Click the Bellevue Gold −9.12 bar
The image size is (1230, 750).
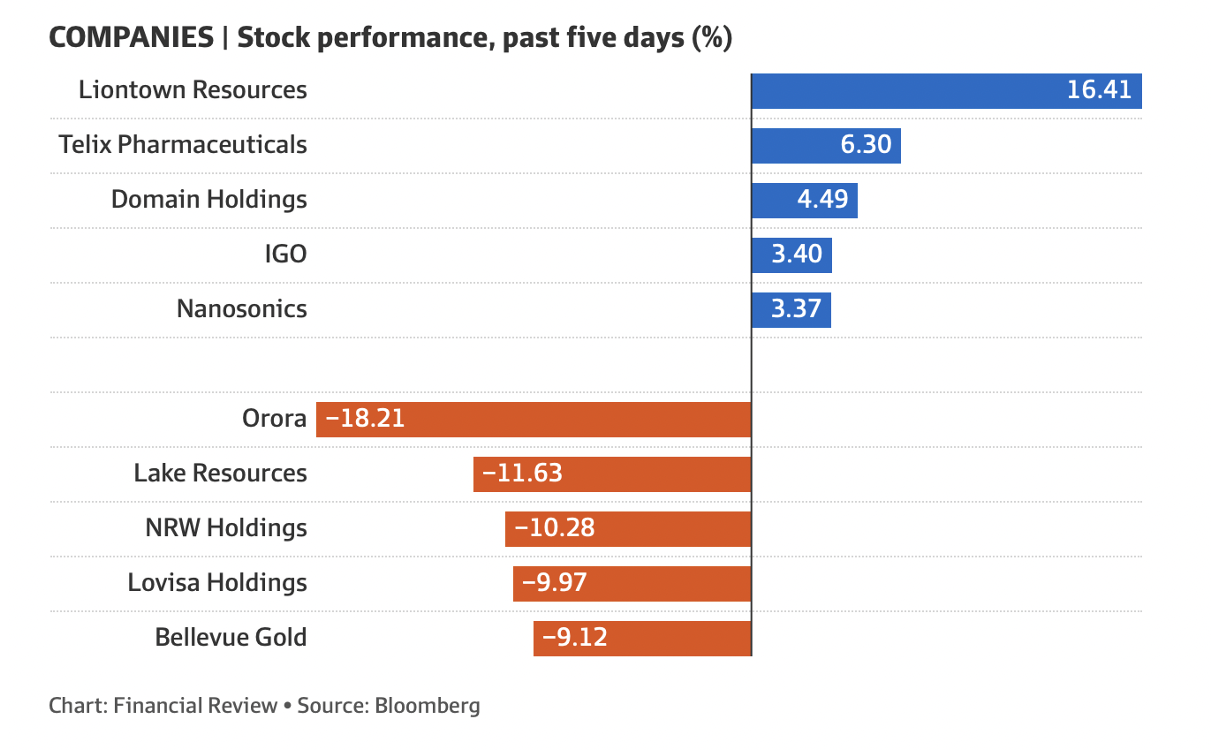click(642, 637)
